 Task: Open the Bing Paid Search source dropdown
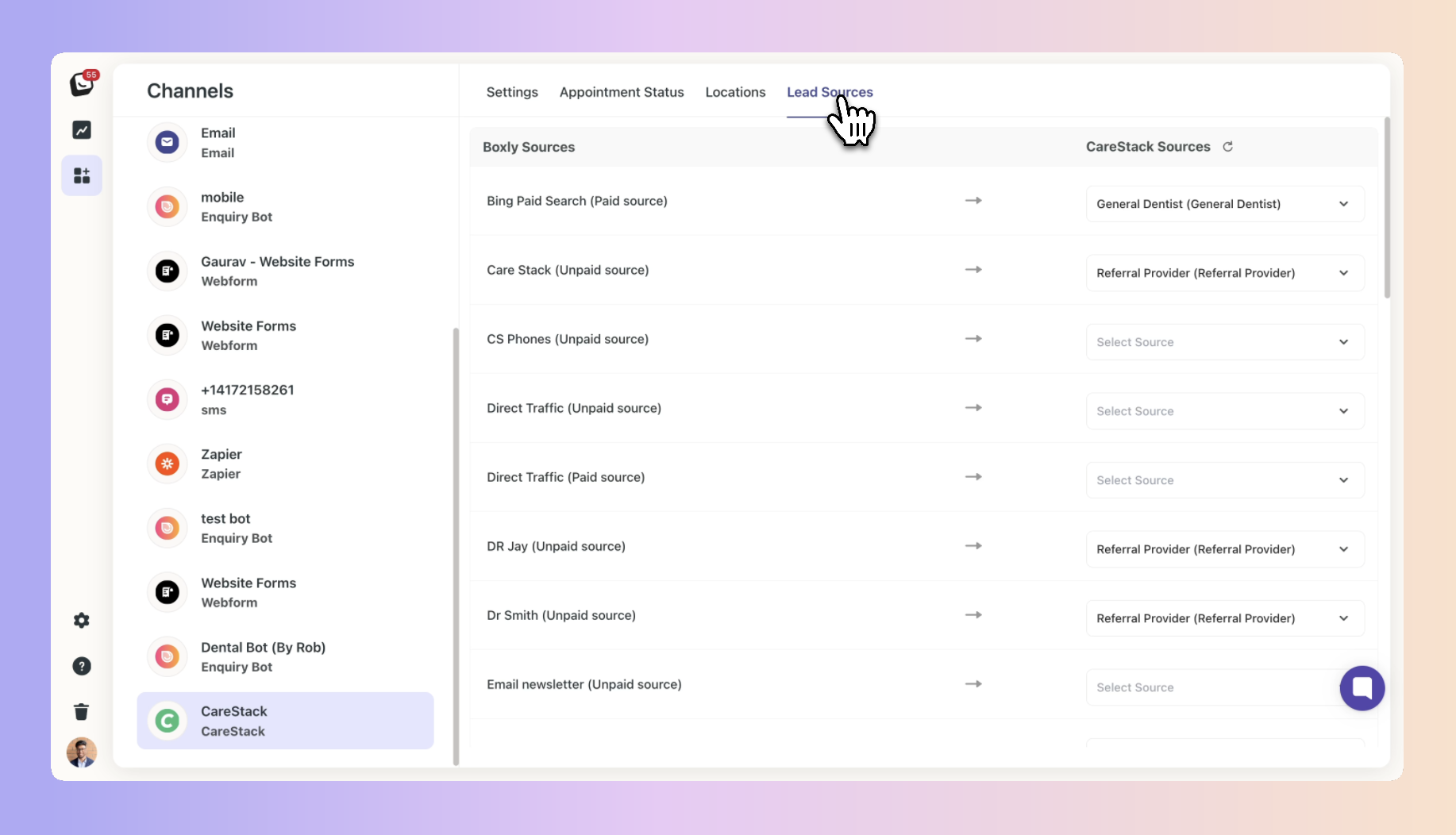point(1225,204)
